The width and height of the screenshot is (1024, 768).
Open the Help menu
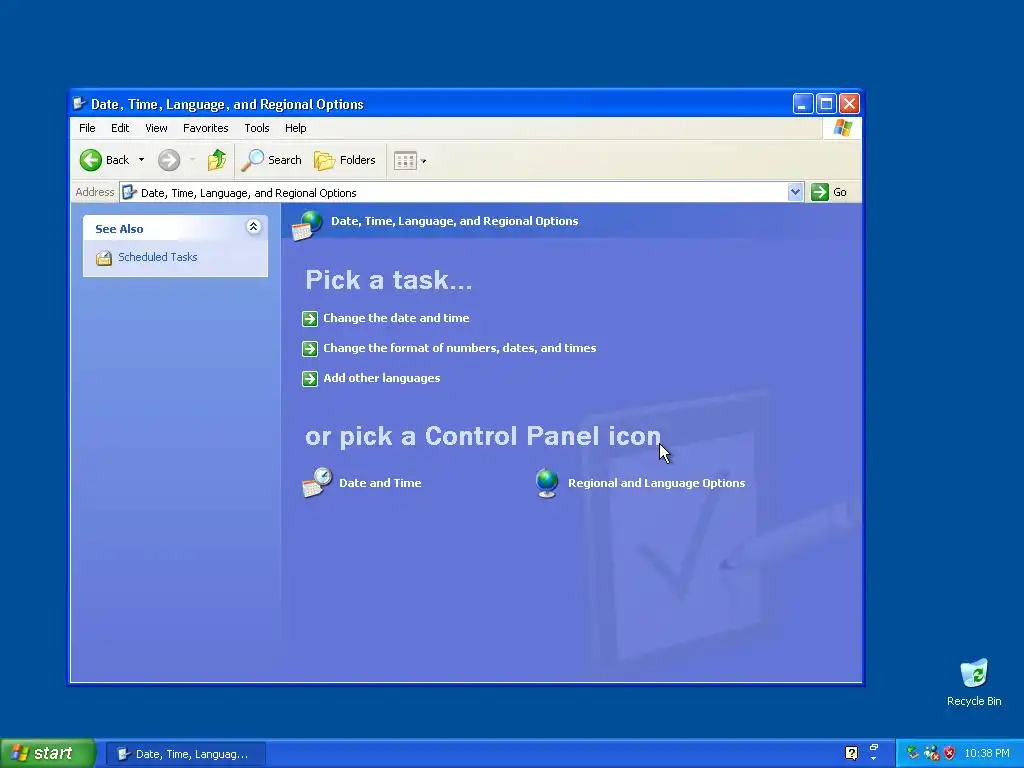tap(295, 128)
